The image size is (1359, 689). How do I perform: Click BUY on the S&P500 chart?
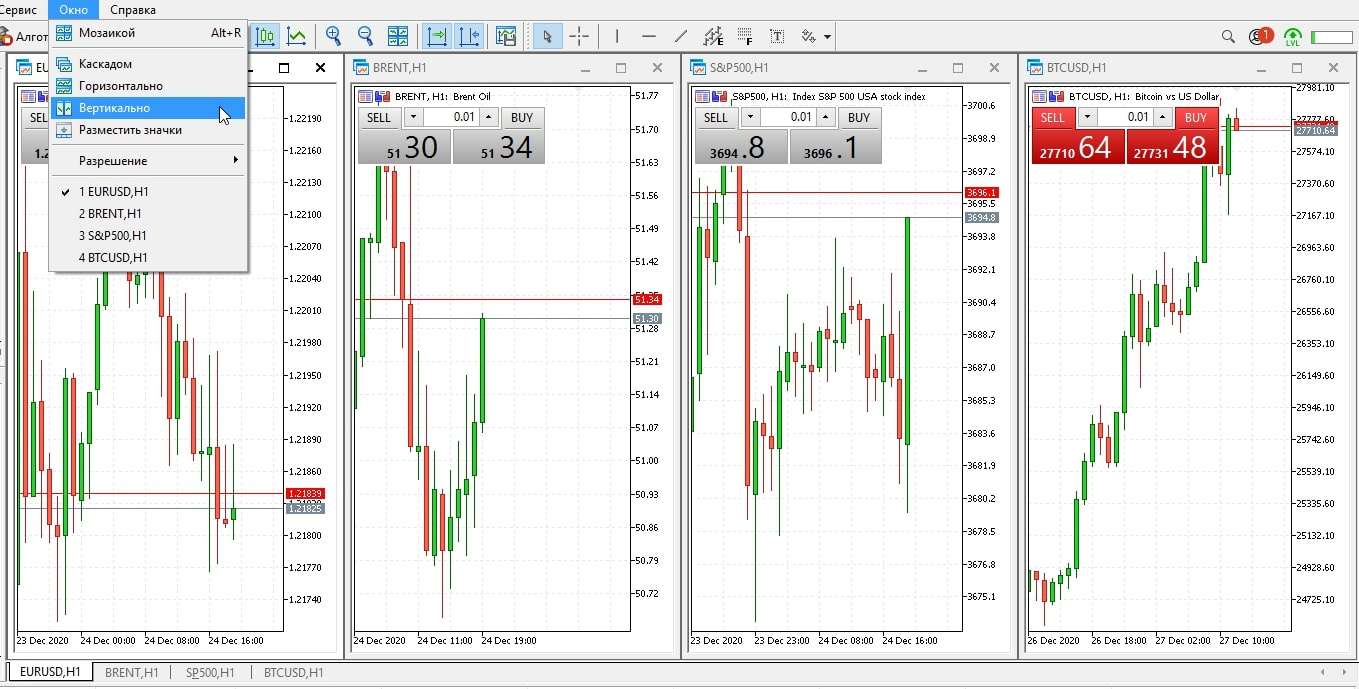pos(859,117)
